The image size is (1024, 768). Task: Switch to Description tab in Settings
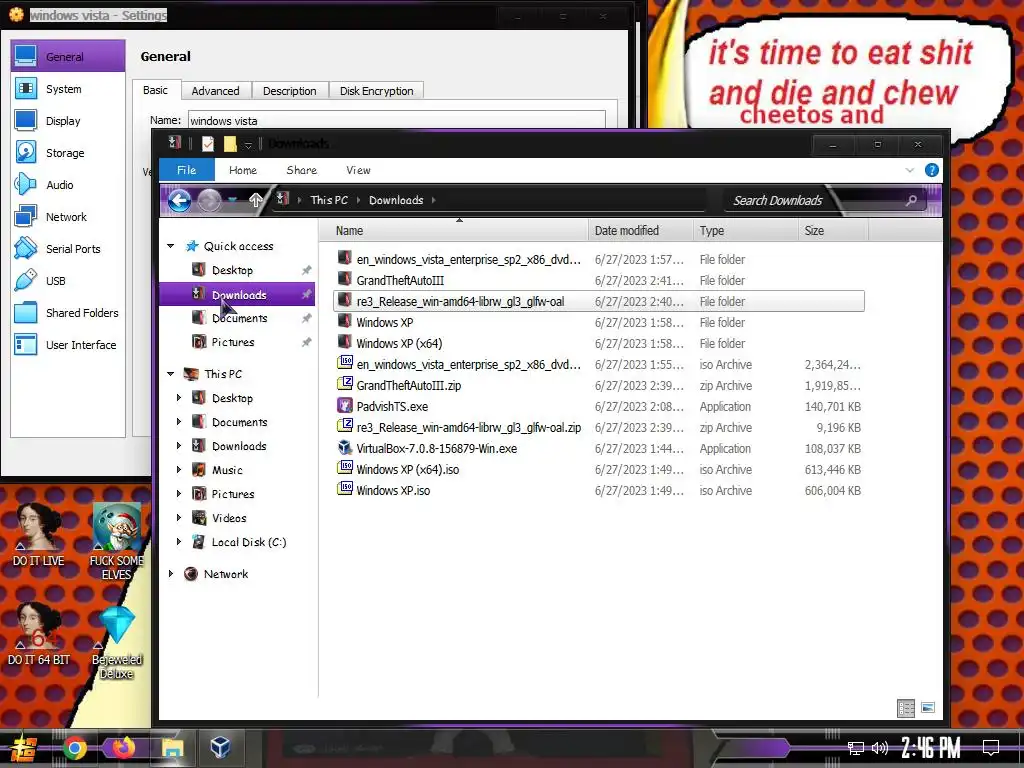289,91
